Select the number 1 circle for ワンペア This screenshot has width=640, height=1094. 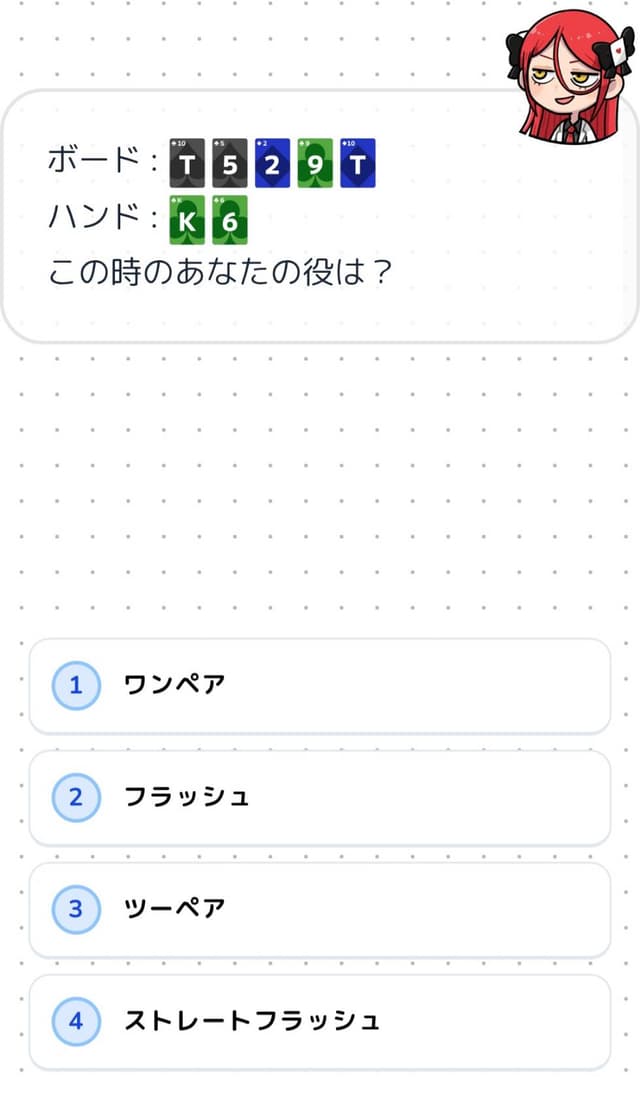[75, 686]
